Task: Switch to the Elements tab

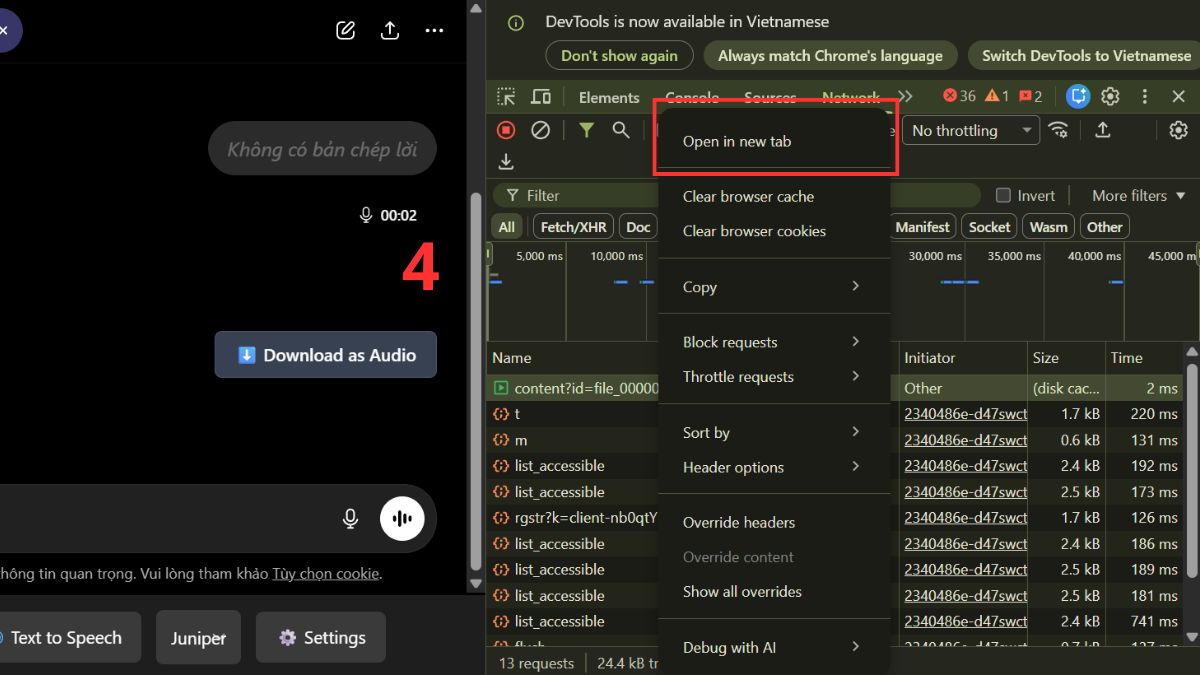Action: [609, 97]
